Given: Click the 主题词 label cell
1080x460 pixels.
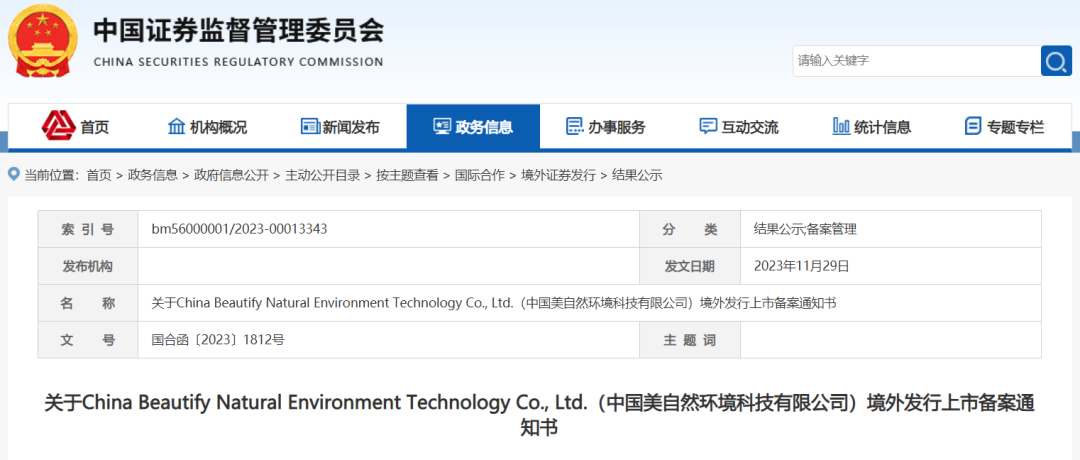Looking at the screenshot, I should click(x=689, y=339).
